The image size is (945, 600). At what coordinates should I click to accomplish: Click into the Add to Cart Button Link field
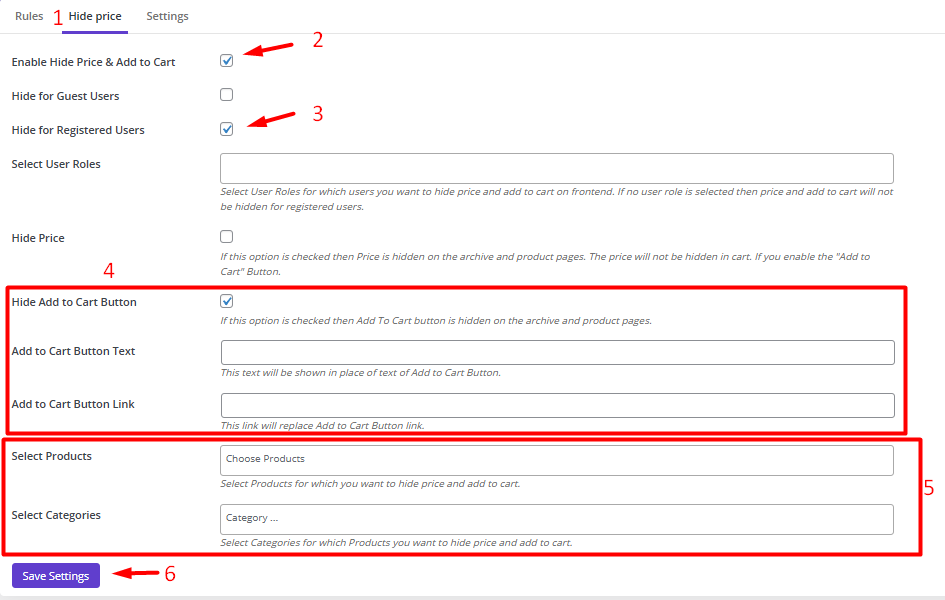click(556, 405)
